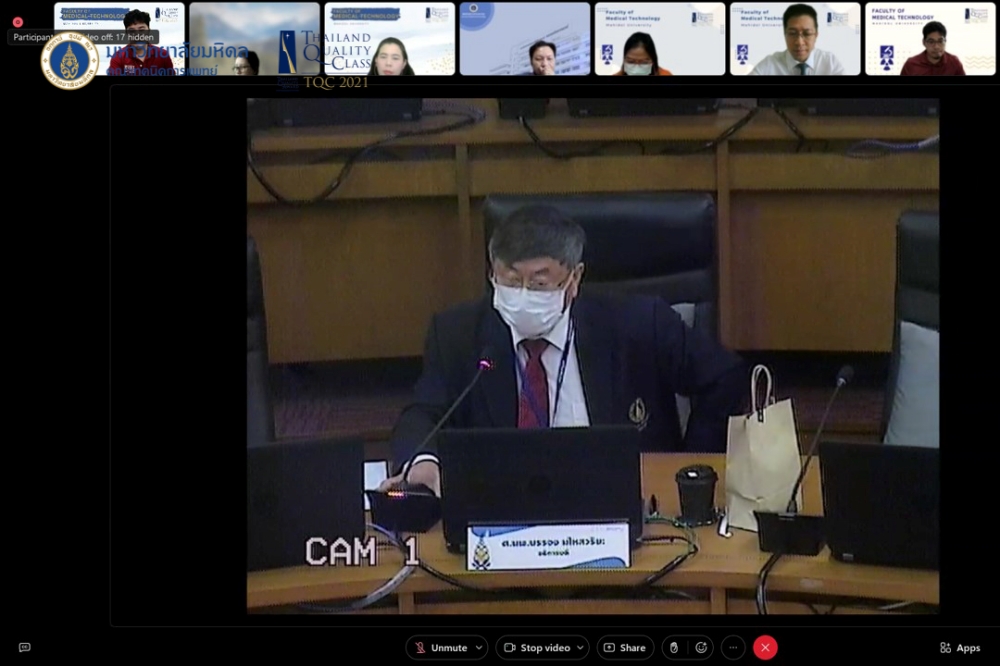The height and width of the screenshot is (666, 1000).
Task: Open the Apps panel
Action: click(959, 648)
